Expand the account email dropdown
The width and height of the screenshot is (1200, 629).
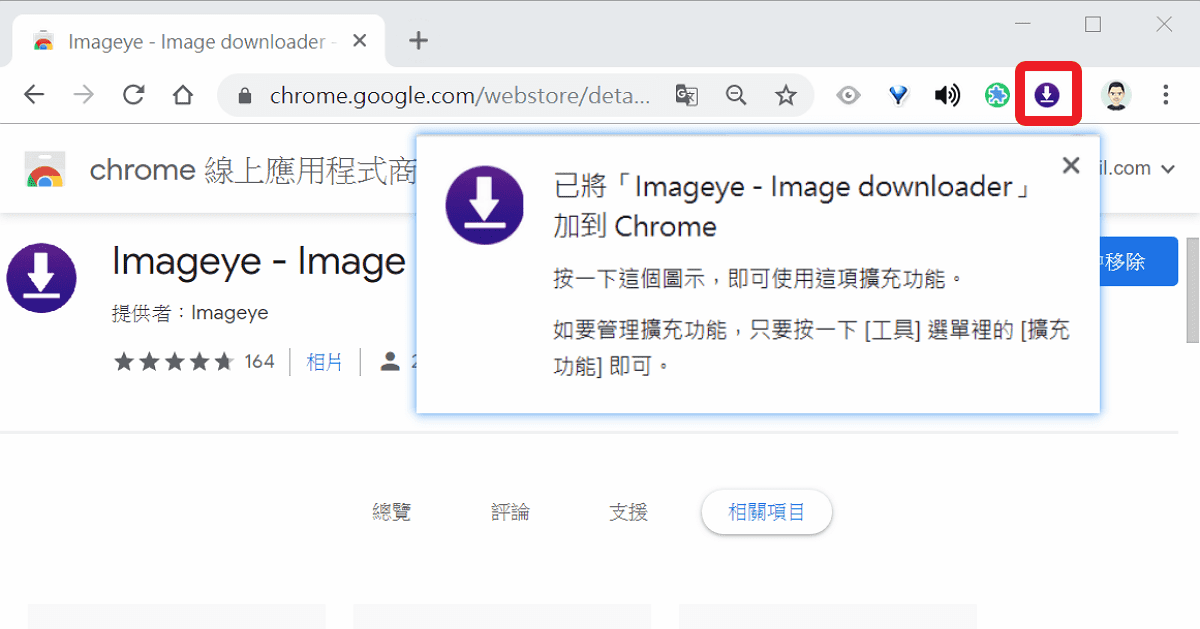click(1167, 169)
